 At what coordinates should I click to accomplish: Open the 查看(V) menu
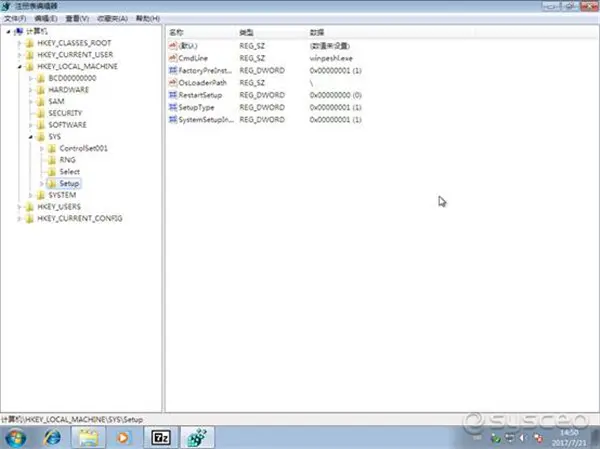77,18
